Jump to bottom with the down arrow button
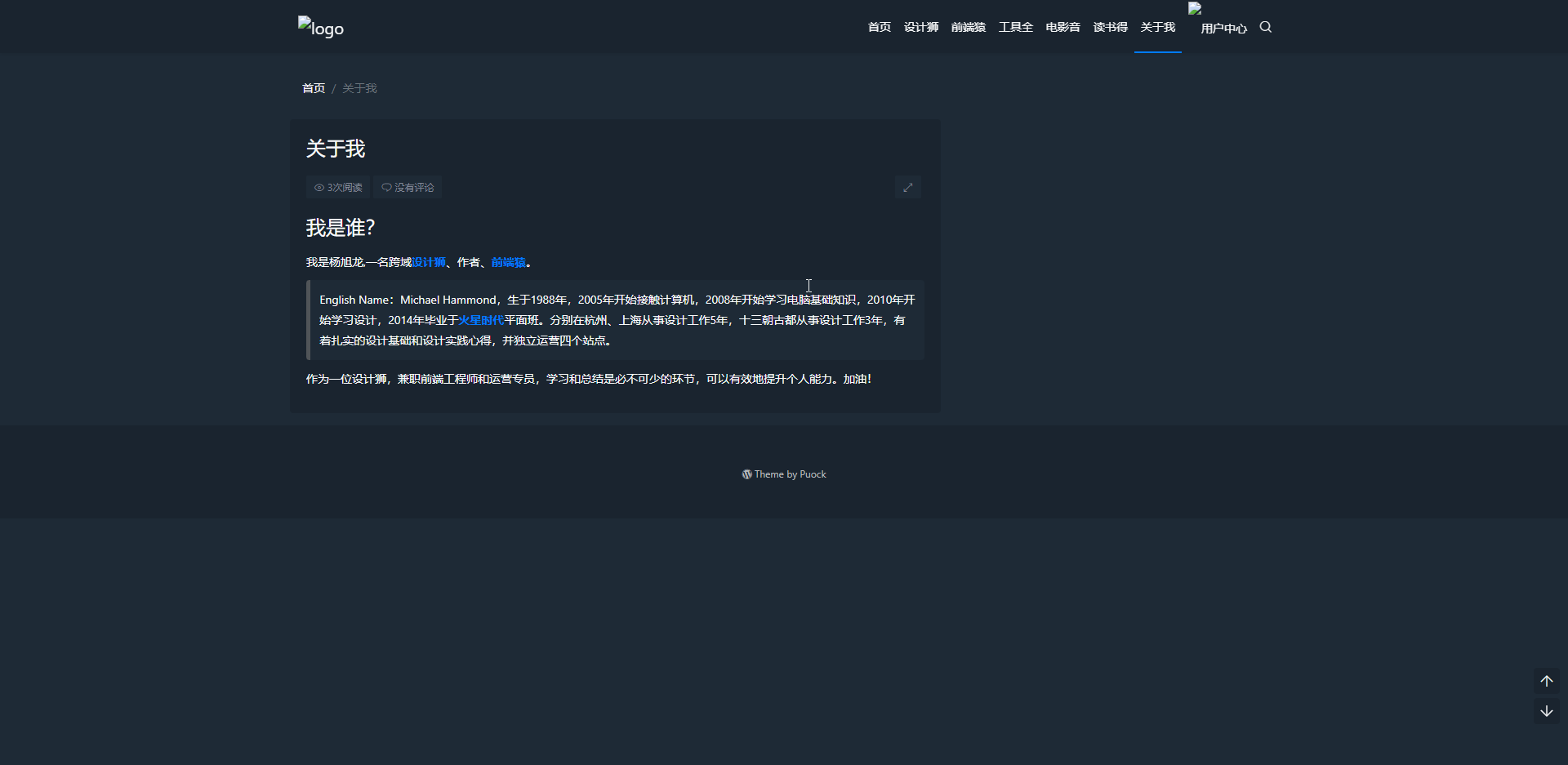The image size is (1568, 765). (x=1546, y=711)
